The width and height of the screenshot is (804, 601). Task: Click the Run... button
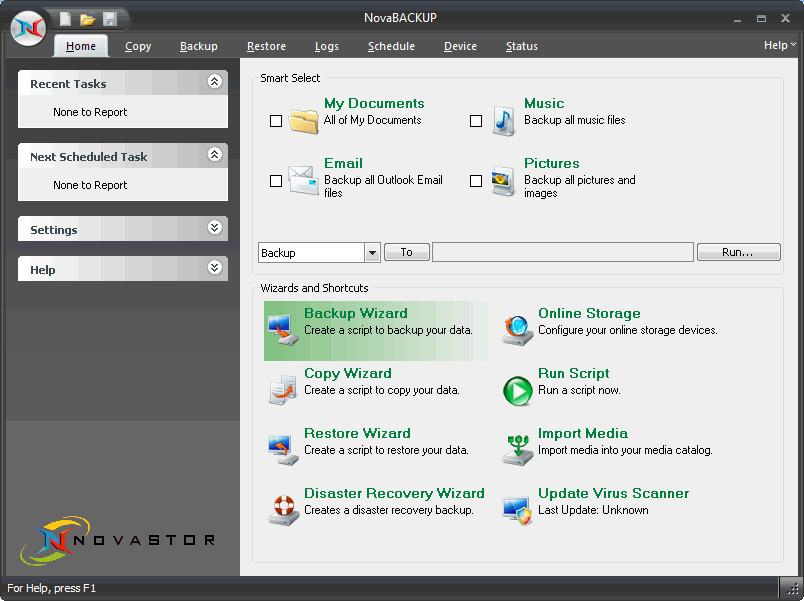point(738,252)
